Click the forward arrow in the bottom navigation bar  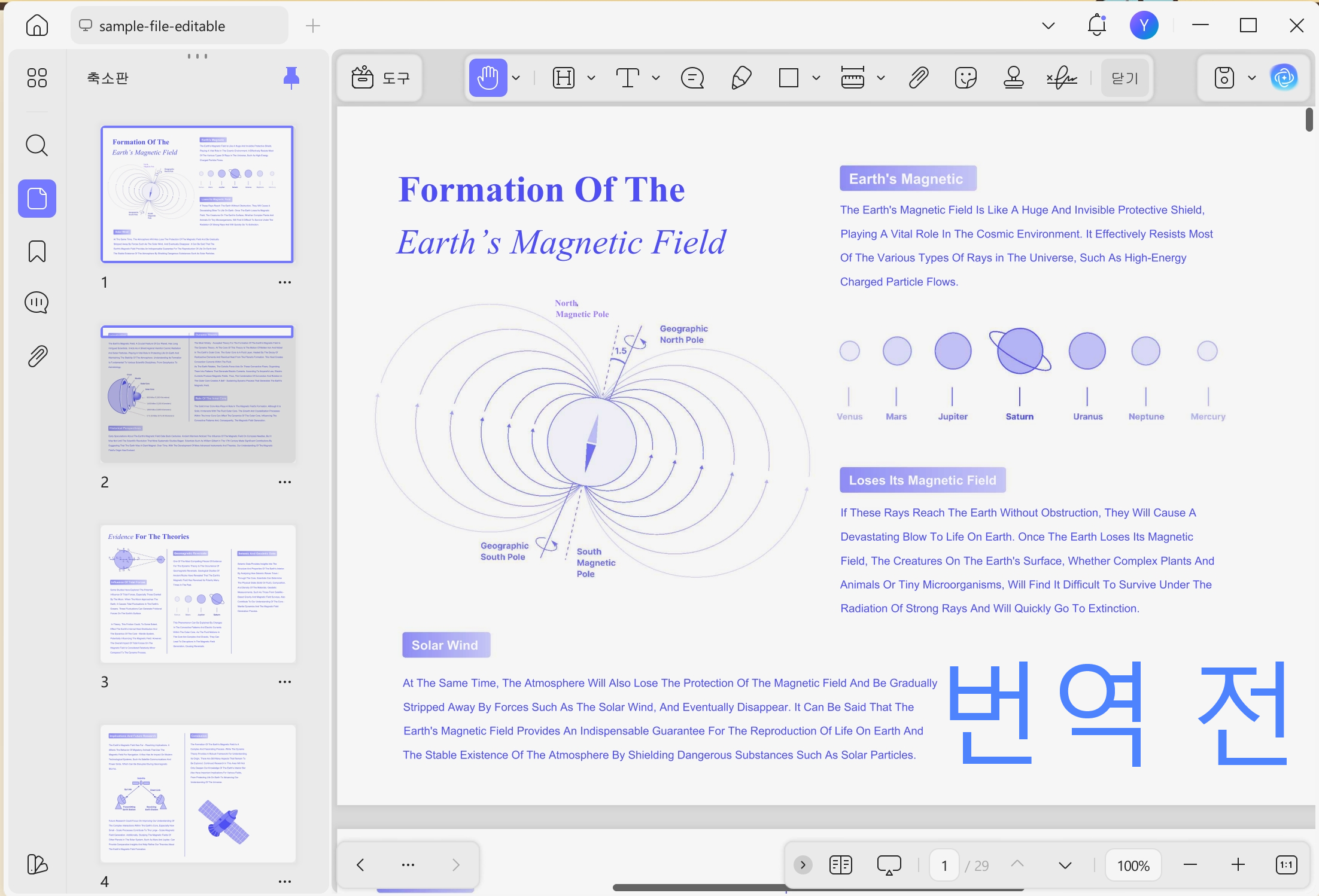pos(456,865)
